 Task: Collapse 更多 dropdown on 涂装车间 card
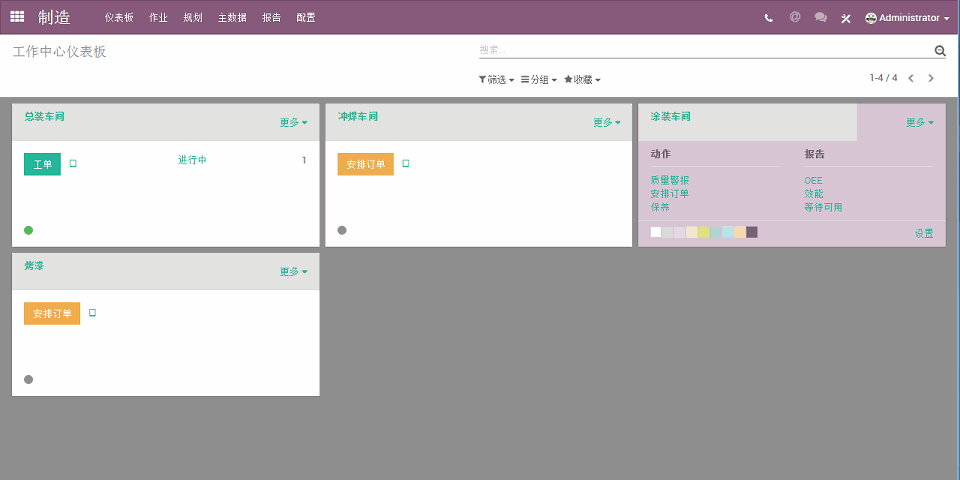coord(920,122)
